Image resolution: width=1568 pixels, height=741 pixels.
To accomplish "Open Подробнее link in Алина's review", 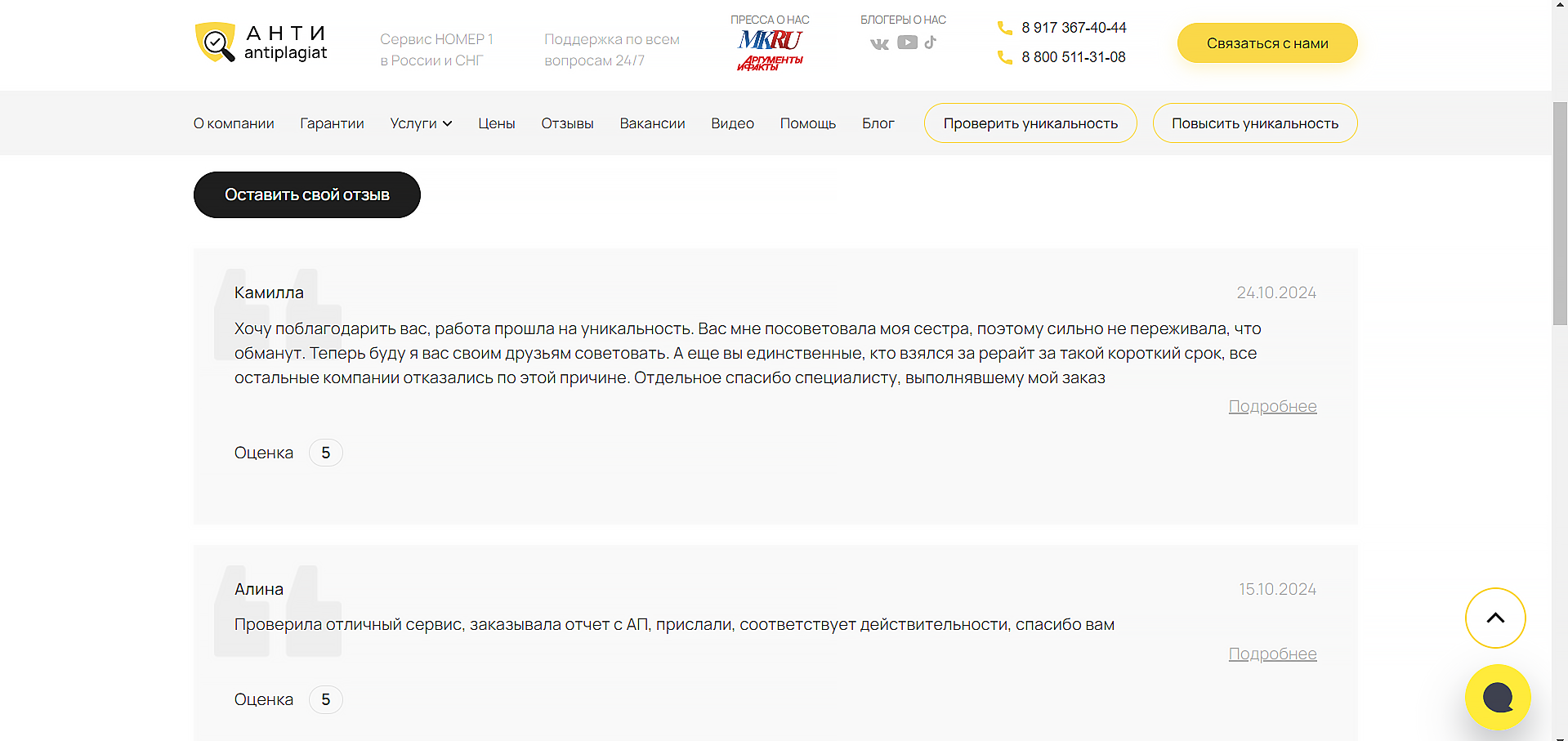I will [1272, 654].
